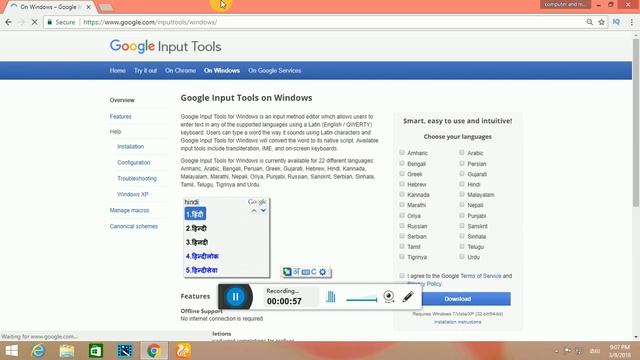640x360 pixels.
Task: Switch to Chrome in the taskbar
Action: click(x=154, y=351)
